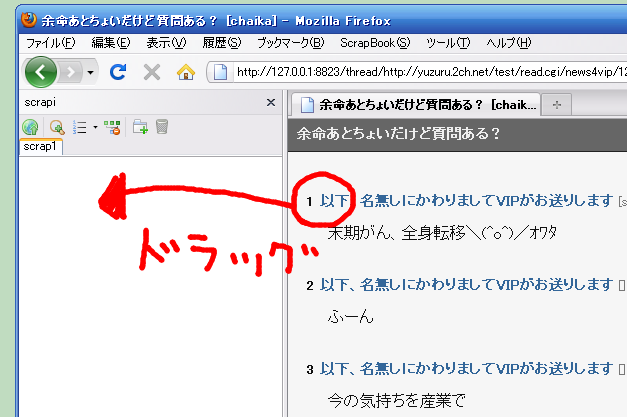Select the 余命あとちょいだけど browser tab

click(x=416, y=105)
